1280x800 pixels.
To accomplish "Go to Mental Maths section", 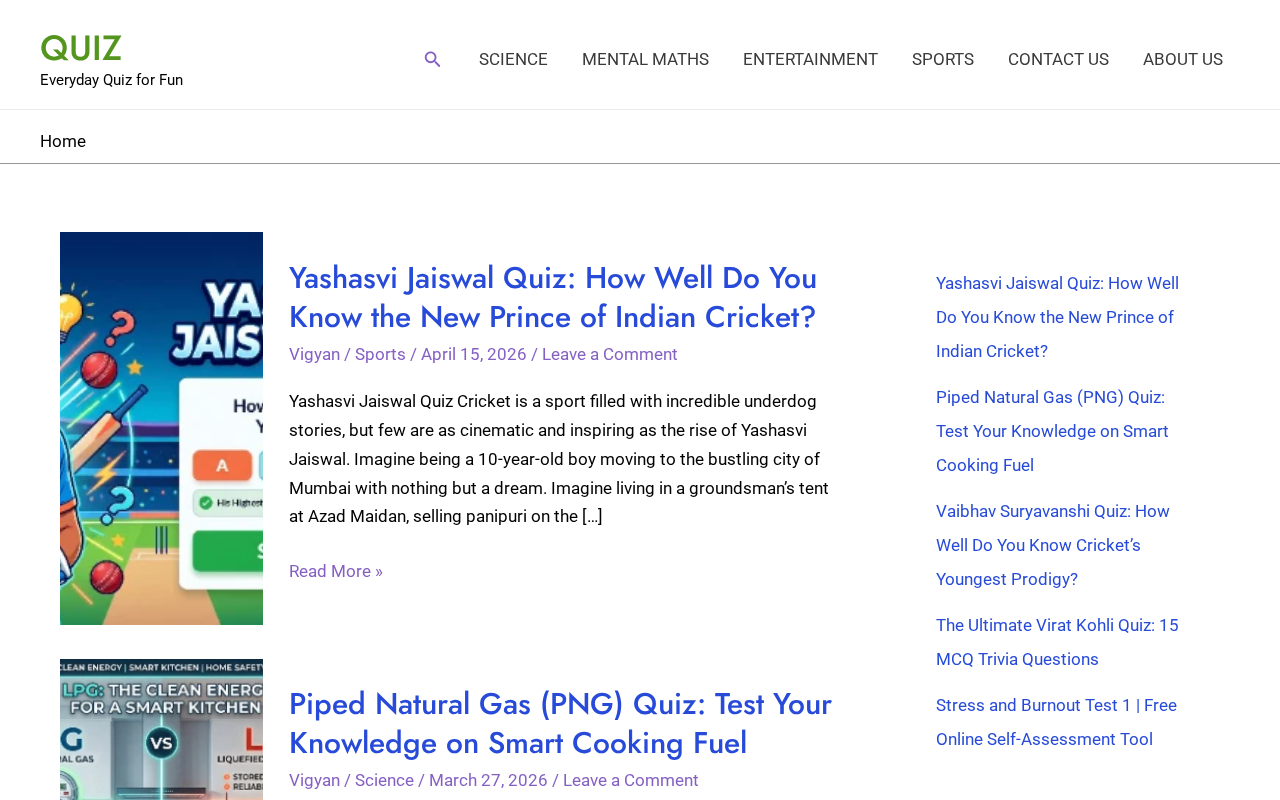I will 645,59.
